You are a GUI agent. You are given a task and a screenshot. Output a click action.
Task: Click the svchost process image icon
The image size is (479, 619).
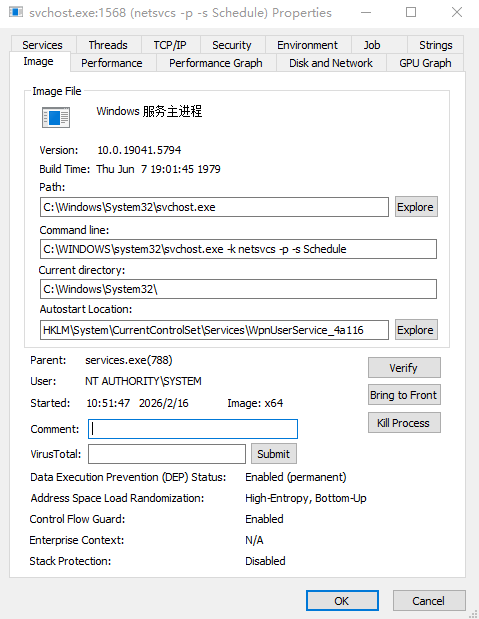click(56, 117)
